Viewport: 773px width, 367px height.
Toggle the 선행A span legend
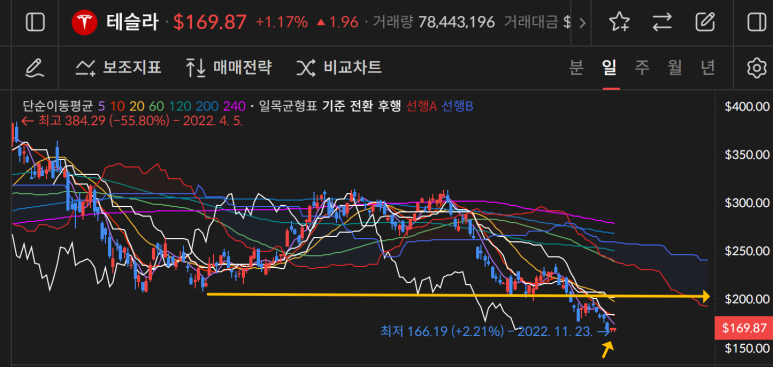pos(421,106)
